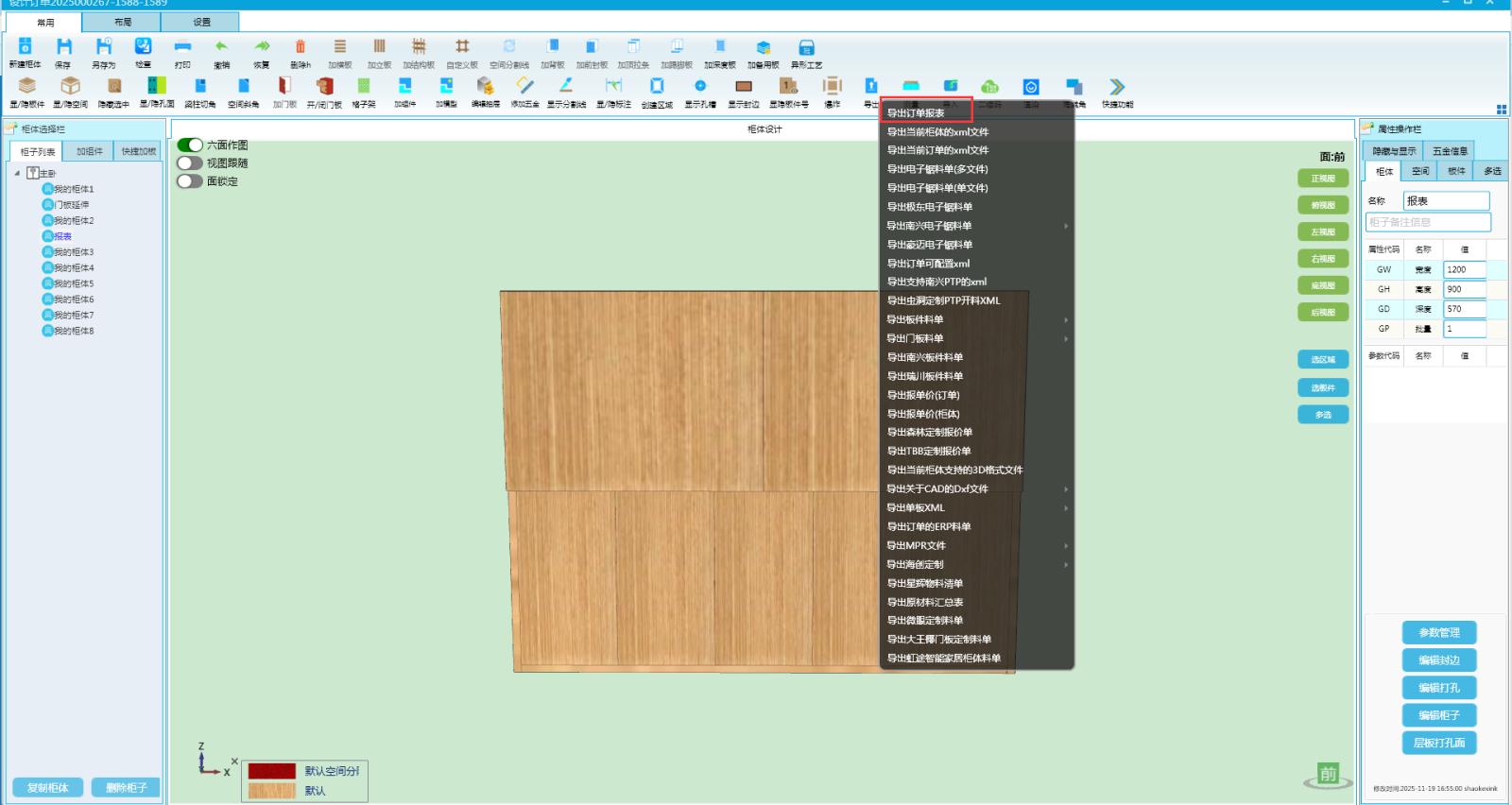
Task: Click the 新建柜体 (new cabinet) toolbar icon
Action: point(26,47)
